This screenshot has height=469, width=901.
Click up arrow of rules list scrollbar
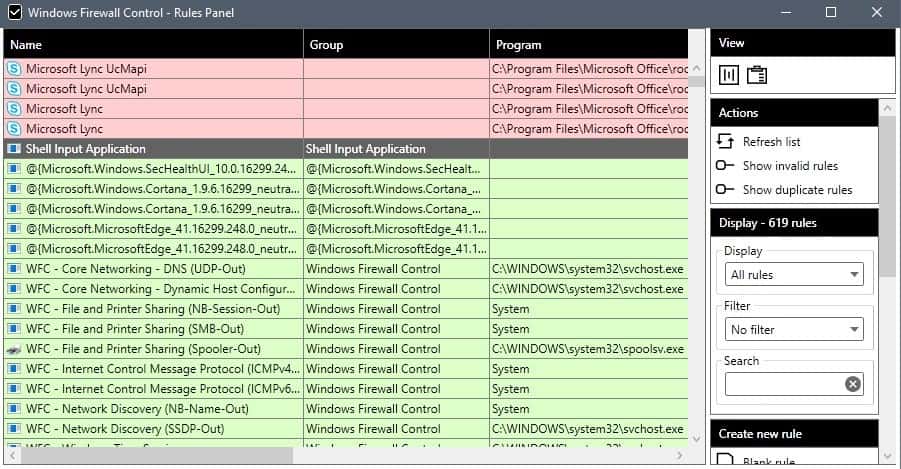coord(696,68)
